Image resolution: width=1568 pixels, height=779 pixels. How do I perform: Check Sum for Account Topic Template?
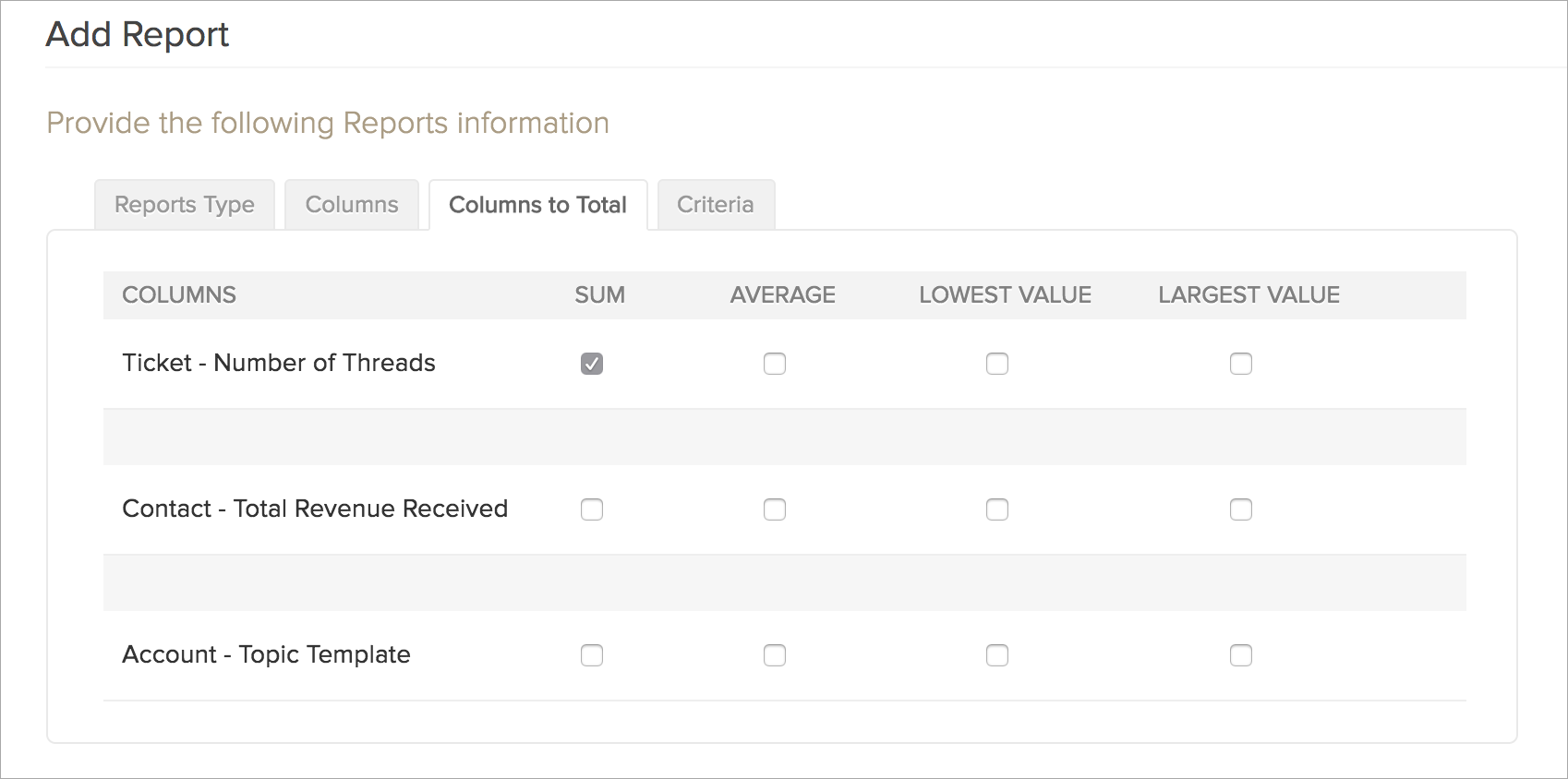592,655
